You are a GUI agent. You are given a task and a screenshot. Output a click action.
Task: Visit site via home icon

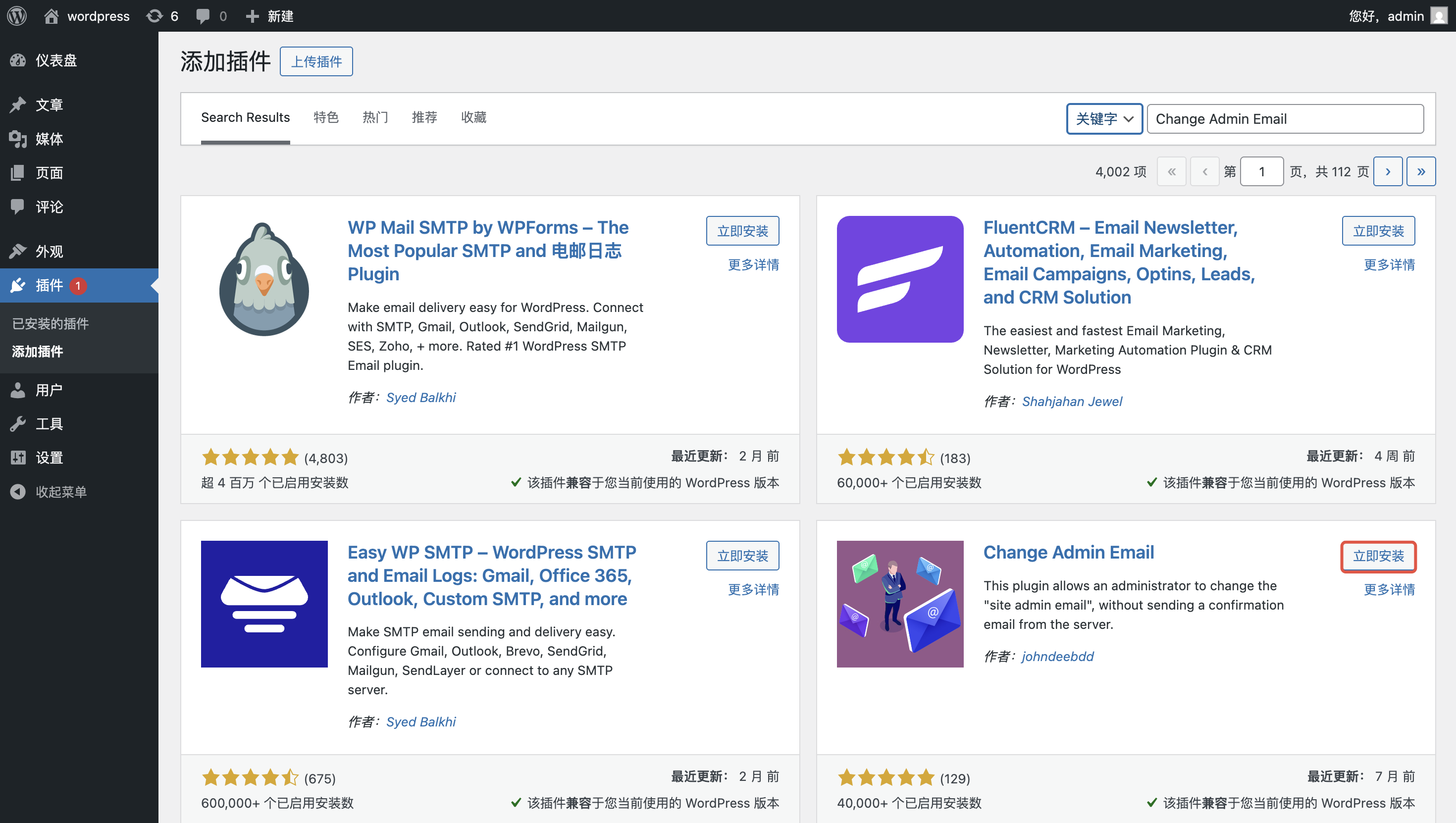tap(52, 16)
